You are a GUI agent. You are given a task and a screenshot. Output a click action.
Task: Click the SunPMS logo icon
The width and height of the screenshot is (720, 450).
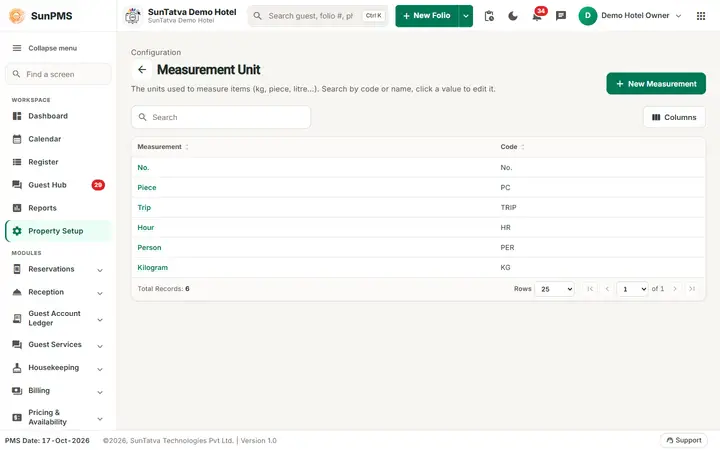pyautogui.click(x=17, y=16)
